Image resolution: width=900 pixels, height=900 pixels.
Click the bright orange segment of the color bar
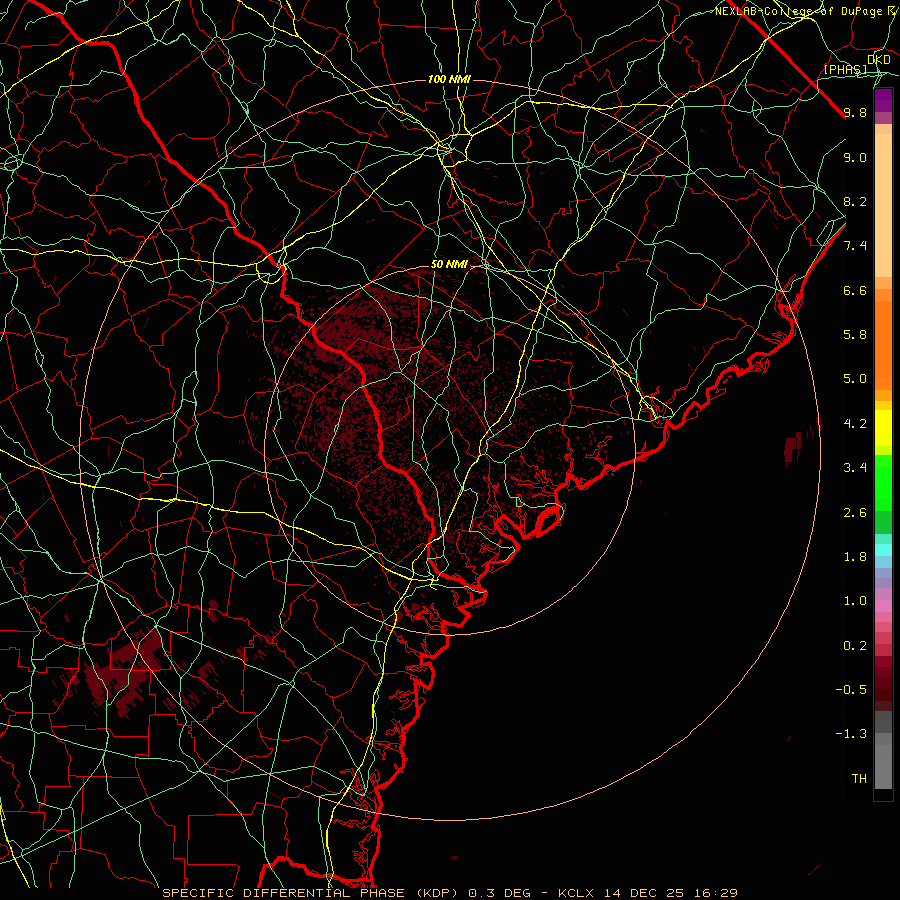[x=883, y=345]
